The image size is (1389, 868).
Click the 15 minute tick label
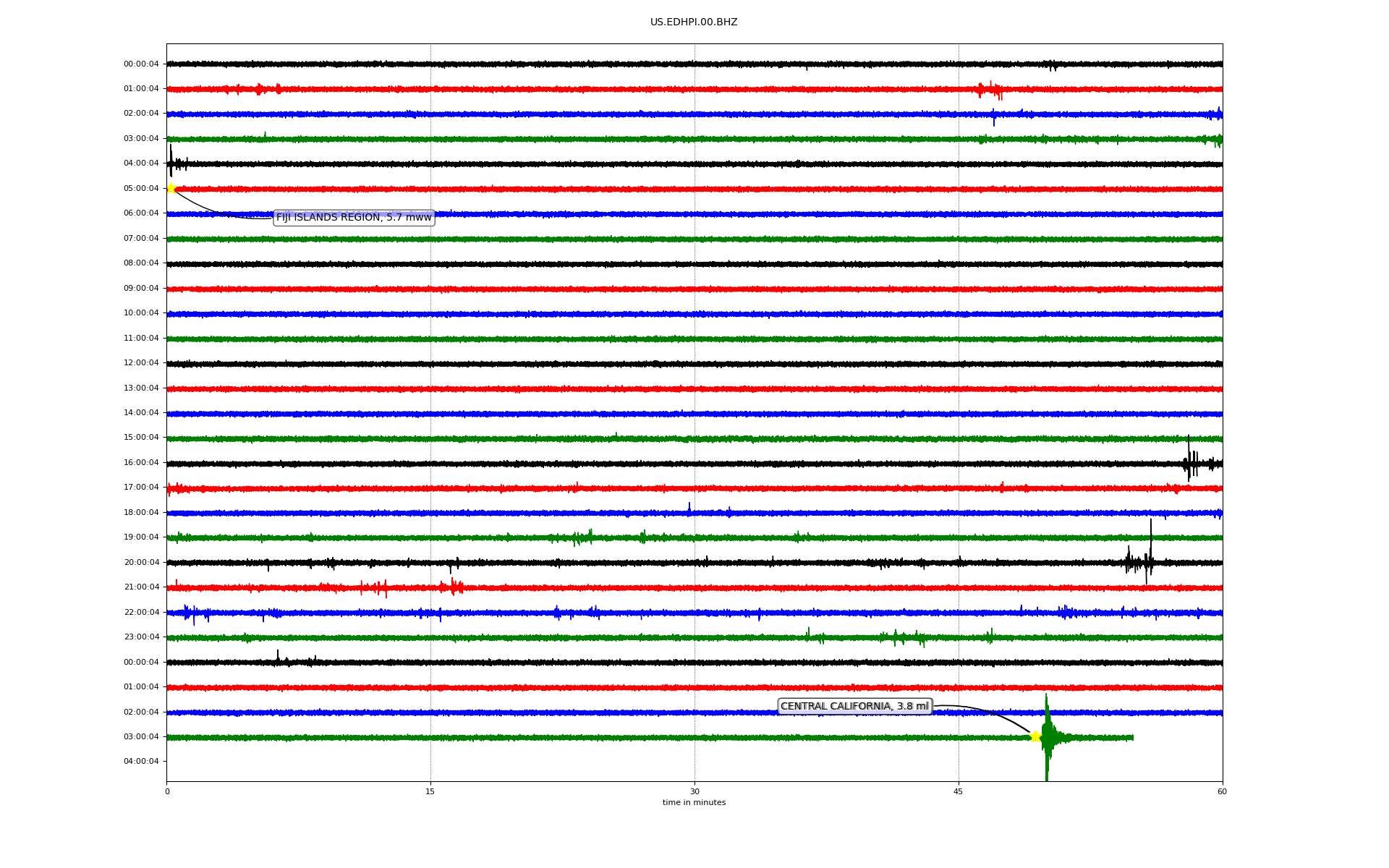coord(430,791)
